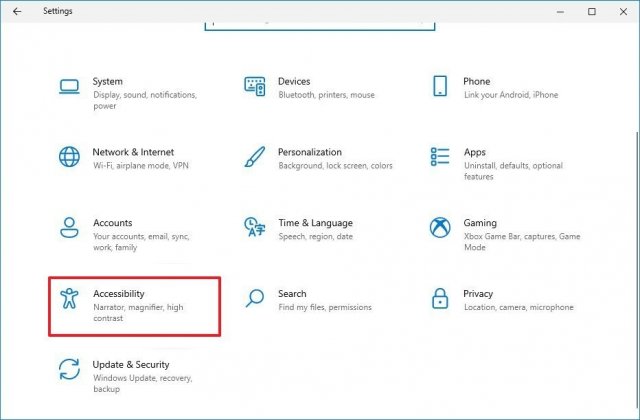Open the Gaming settings category label
640x420 pixels.
coord(480,223)
